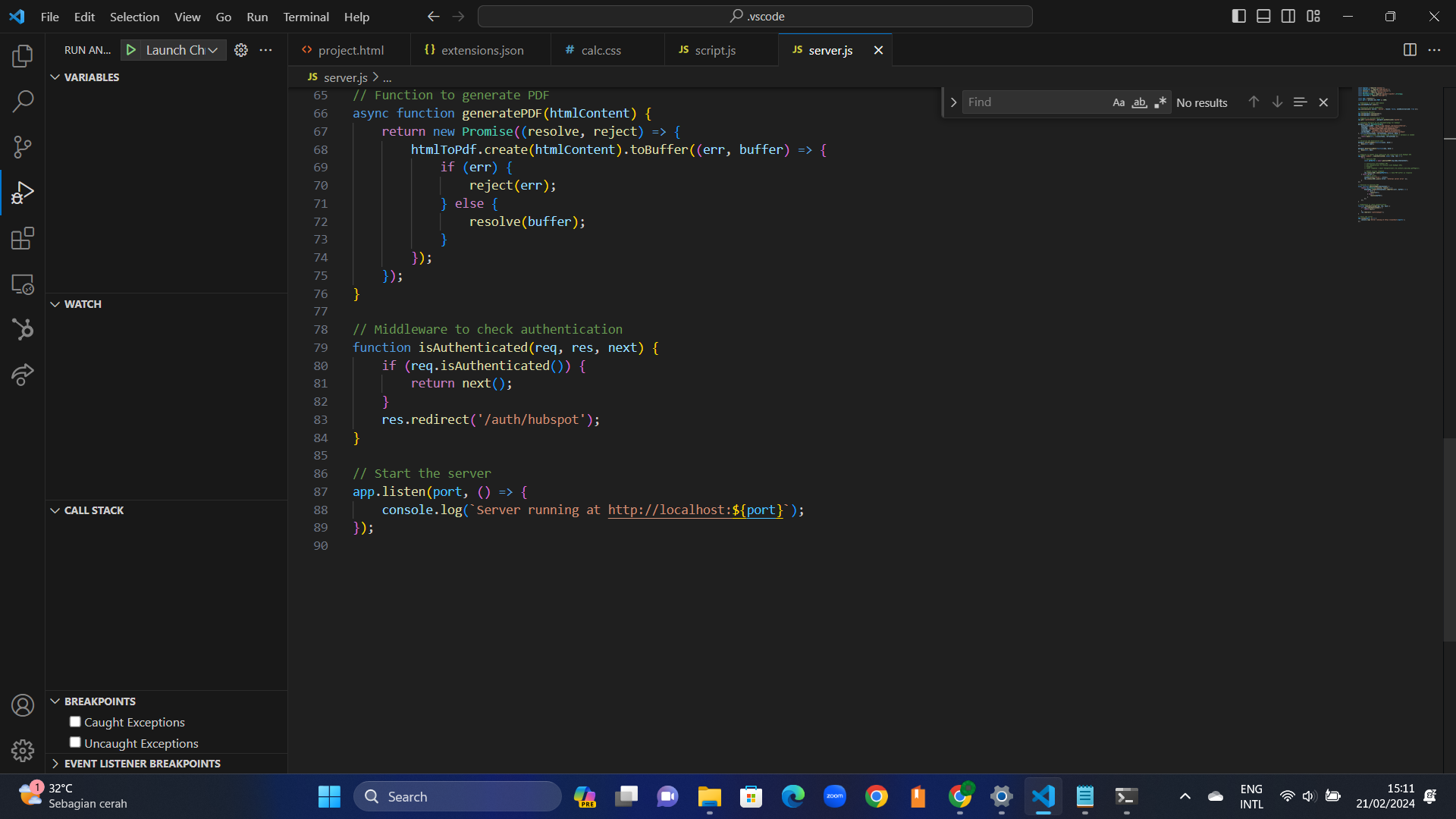Enable regex search in the Find widget
The width and height of the screenshot is (1456, 819).
1160,102
